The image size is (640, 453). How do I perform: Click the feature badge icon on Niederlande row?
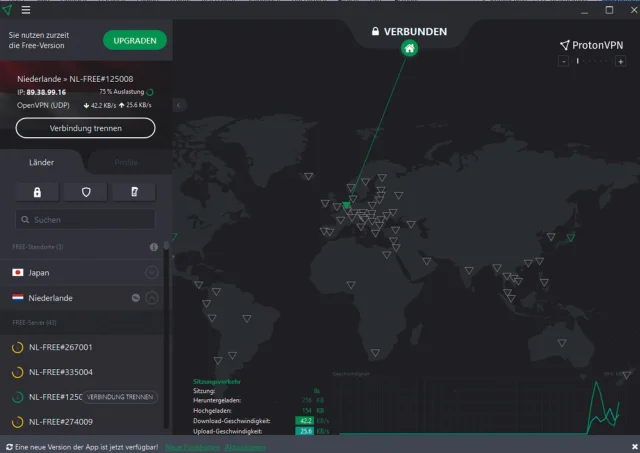coord(136,298)
